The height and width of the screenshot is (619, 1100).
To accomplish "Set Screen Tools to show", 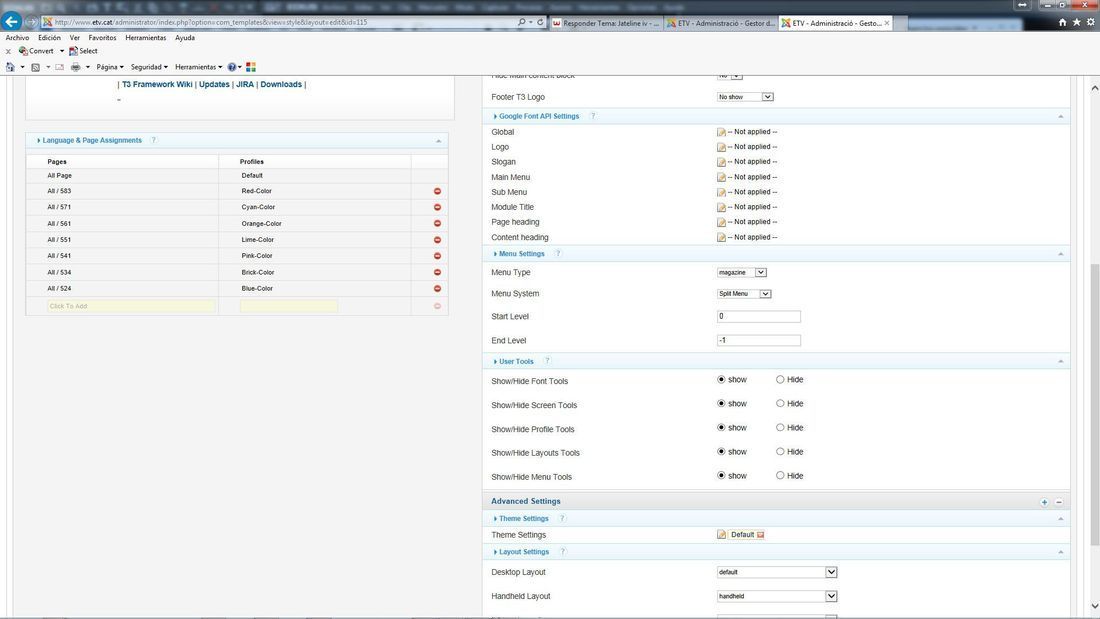I will click(x=721, y=404).
